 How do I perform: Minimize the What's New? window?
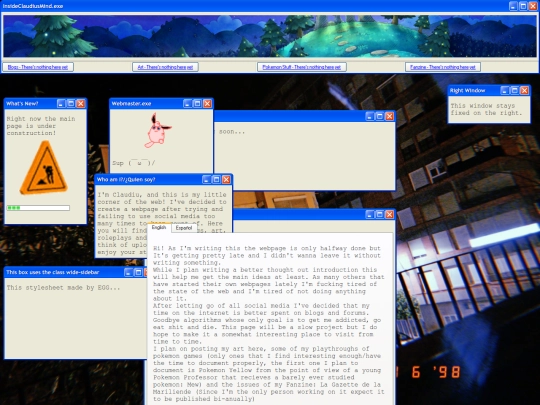pyautogui.click(x=61, y=103)
